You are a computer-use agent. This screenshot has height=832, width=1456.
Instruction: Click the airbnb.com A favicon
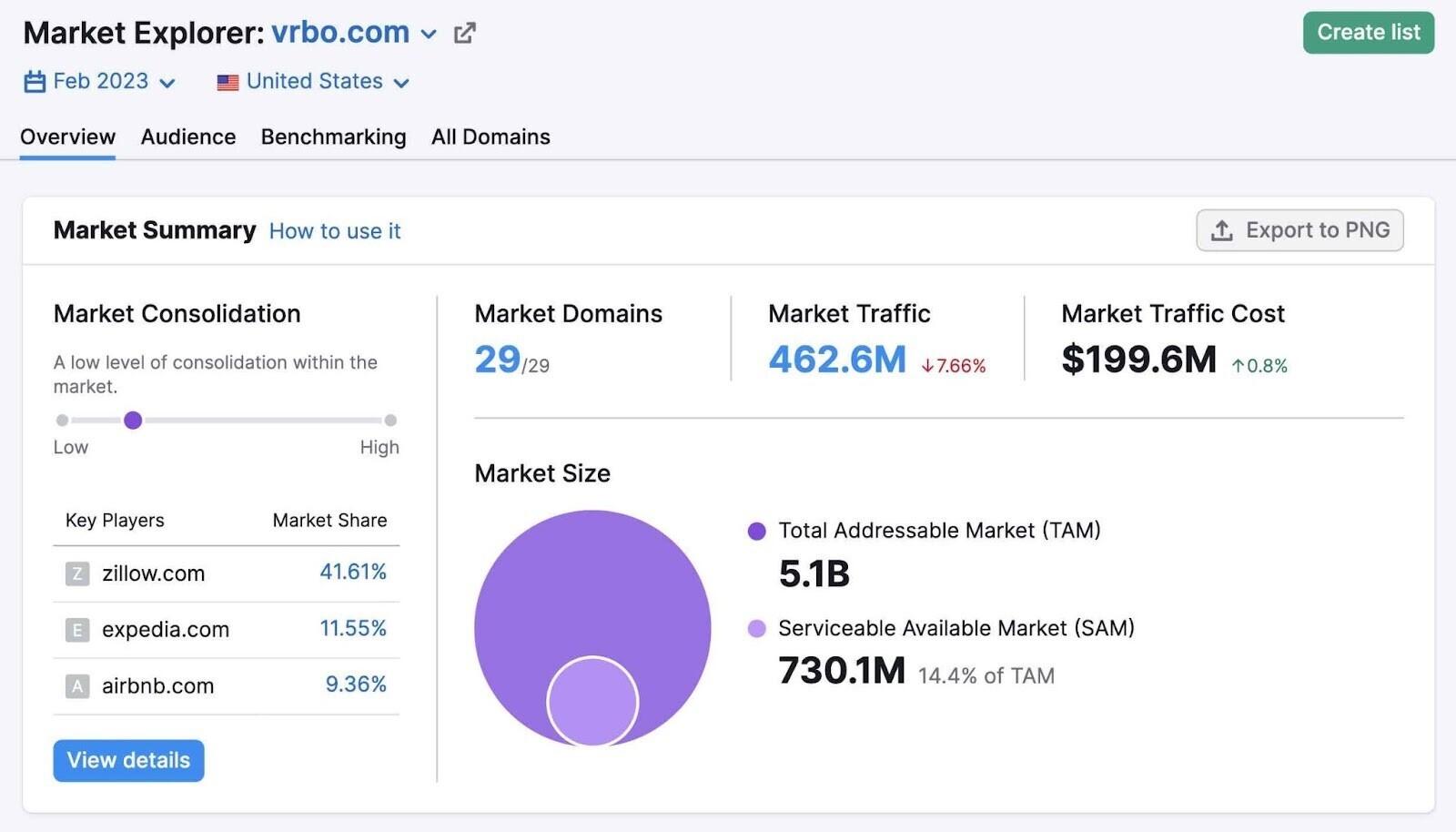77,686
